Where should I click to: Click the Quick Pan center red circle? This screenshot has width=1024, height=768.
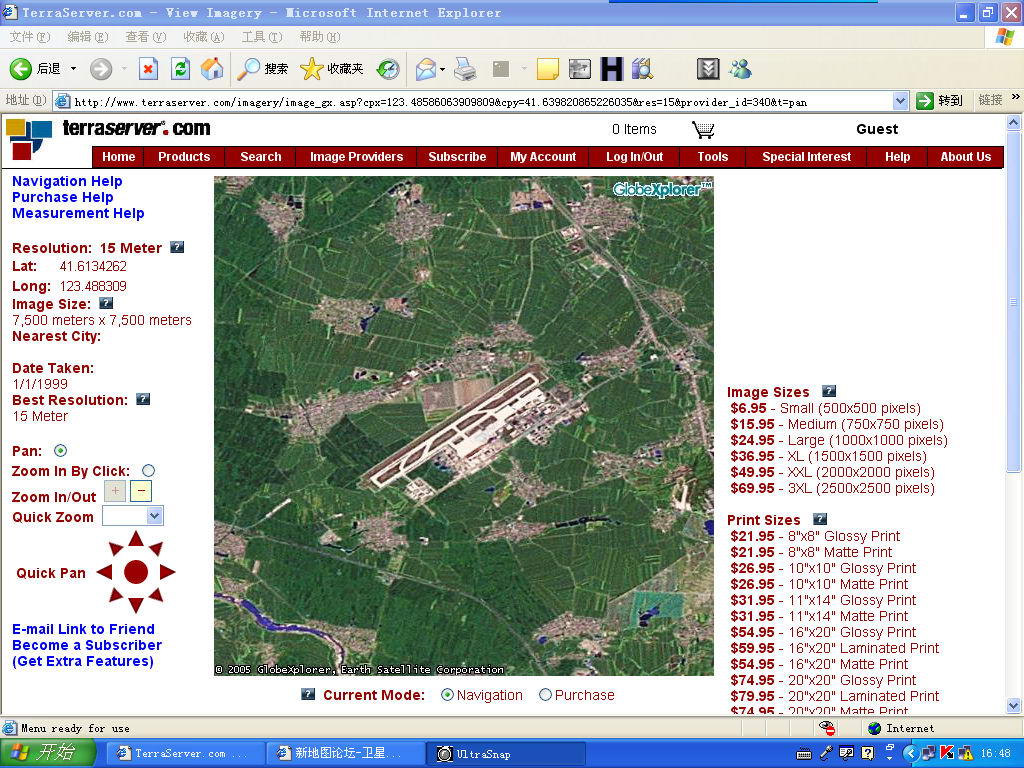[x=136, y=572]
